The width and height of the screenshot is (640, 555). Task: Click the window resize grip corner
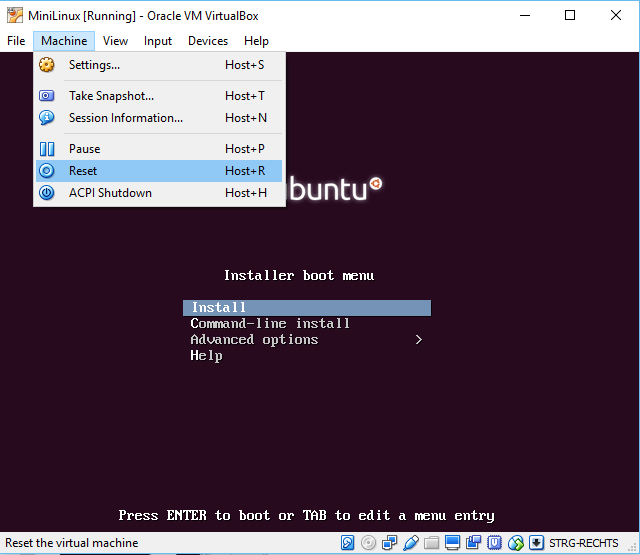click(x=632, y=548)
